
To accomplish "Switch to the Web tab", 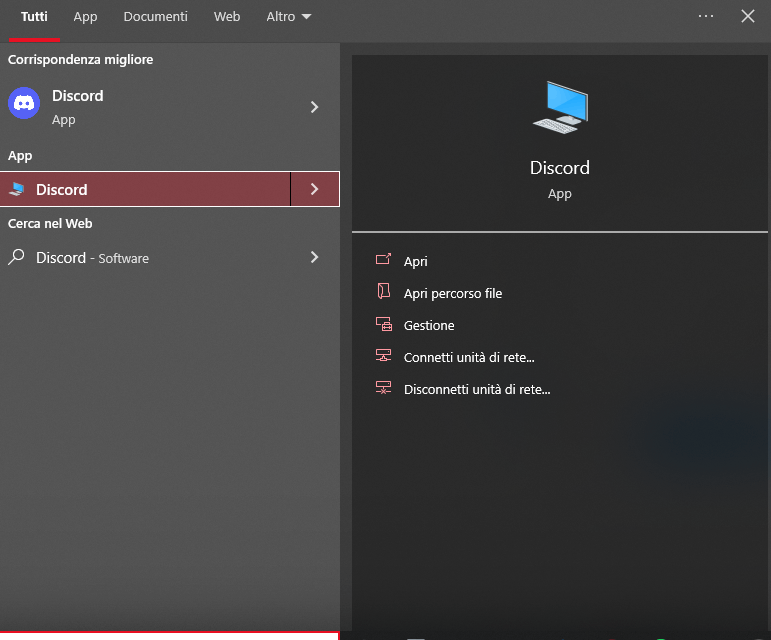I will (227, 17).
